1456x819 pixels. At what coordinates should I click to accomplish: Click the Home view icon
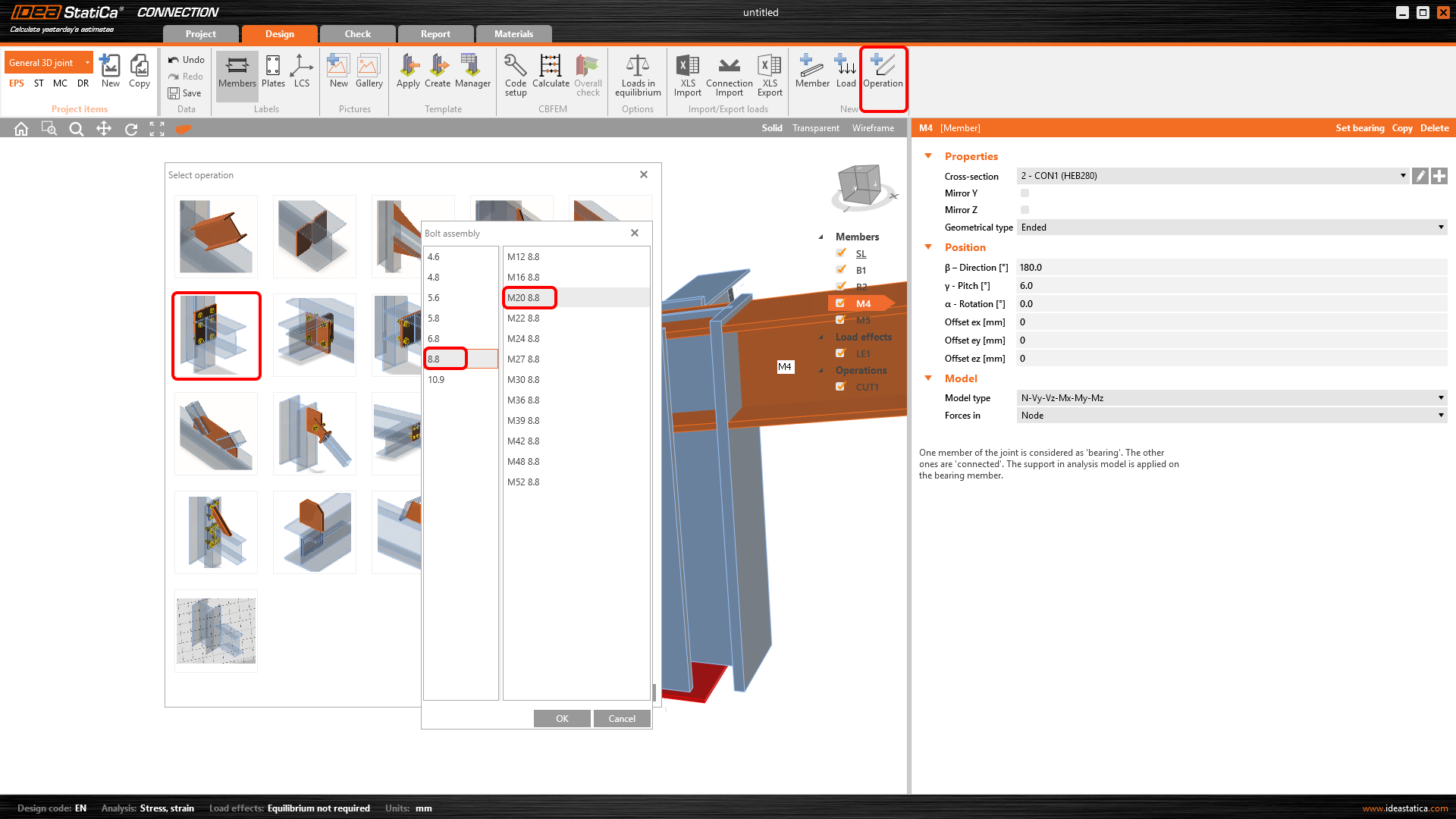click(x=21, y=129)
